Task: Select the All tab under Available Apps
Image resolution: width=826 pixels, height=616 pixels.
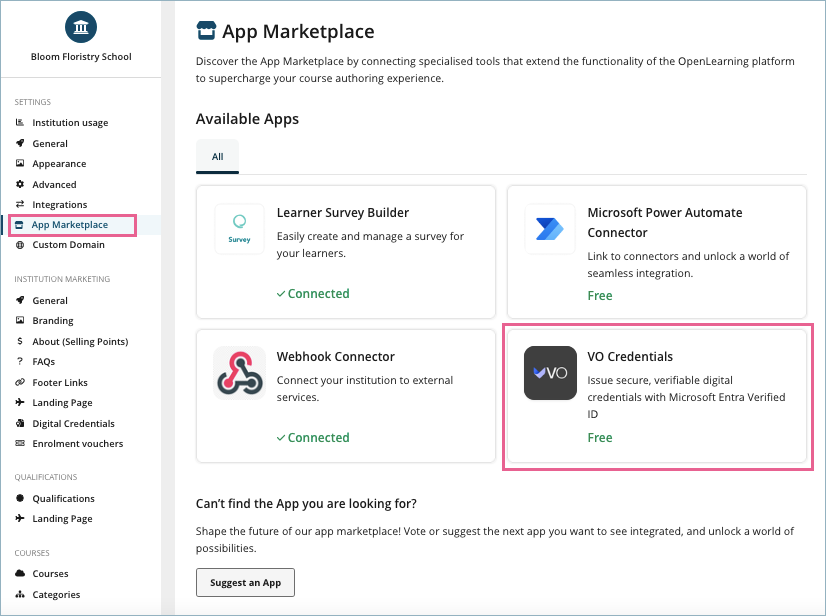Action: 217,157
